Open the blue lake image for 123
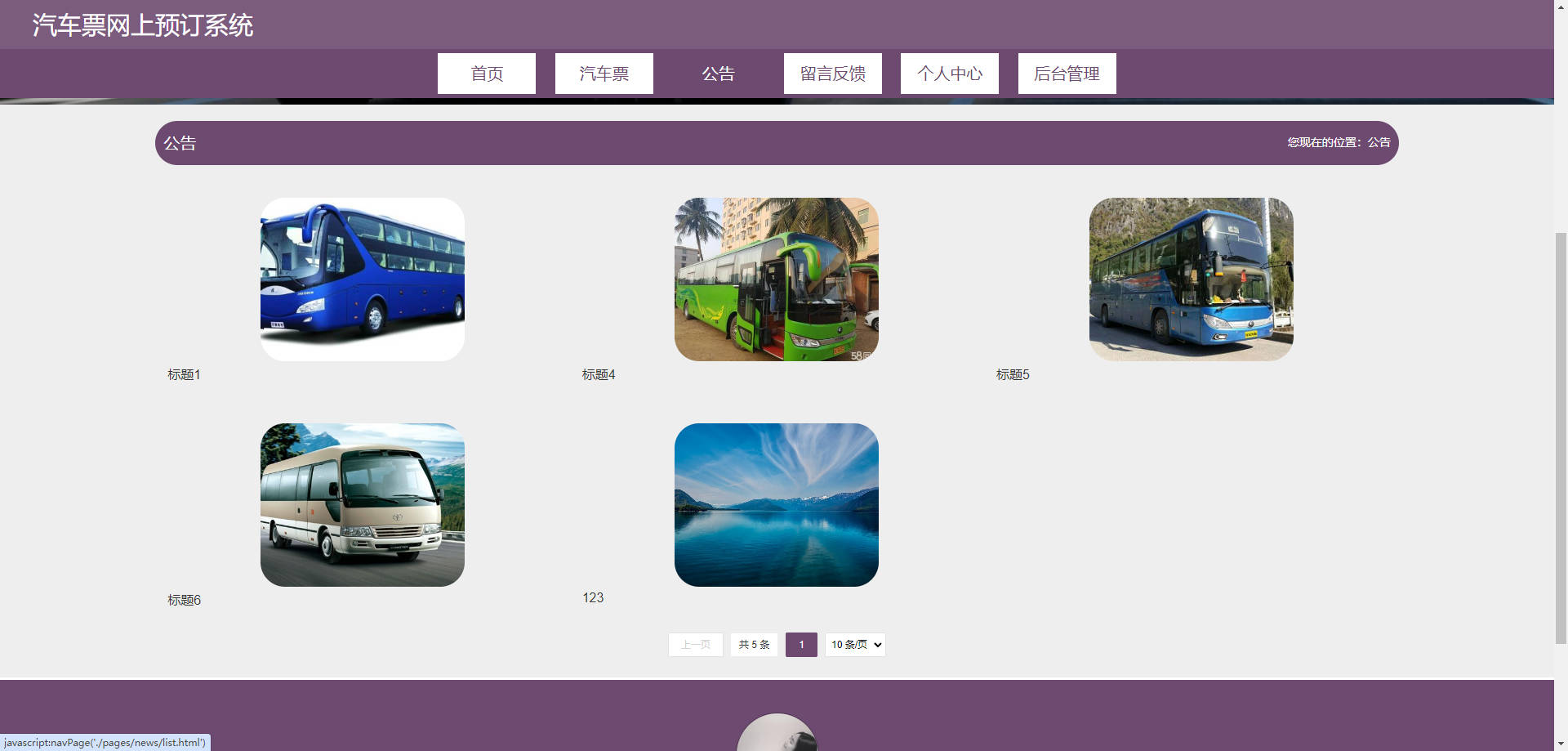This screenshot has width=1568, height=751. click(x=777, y=505)
